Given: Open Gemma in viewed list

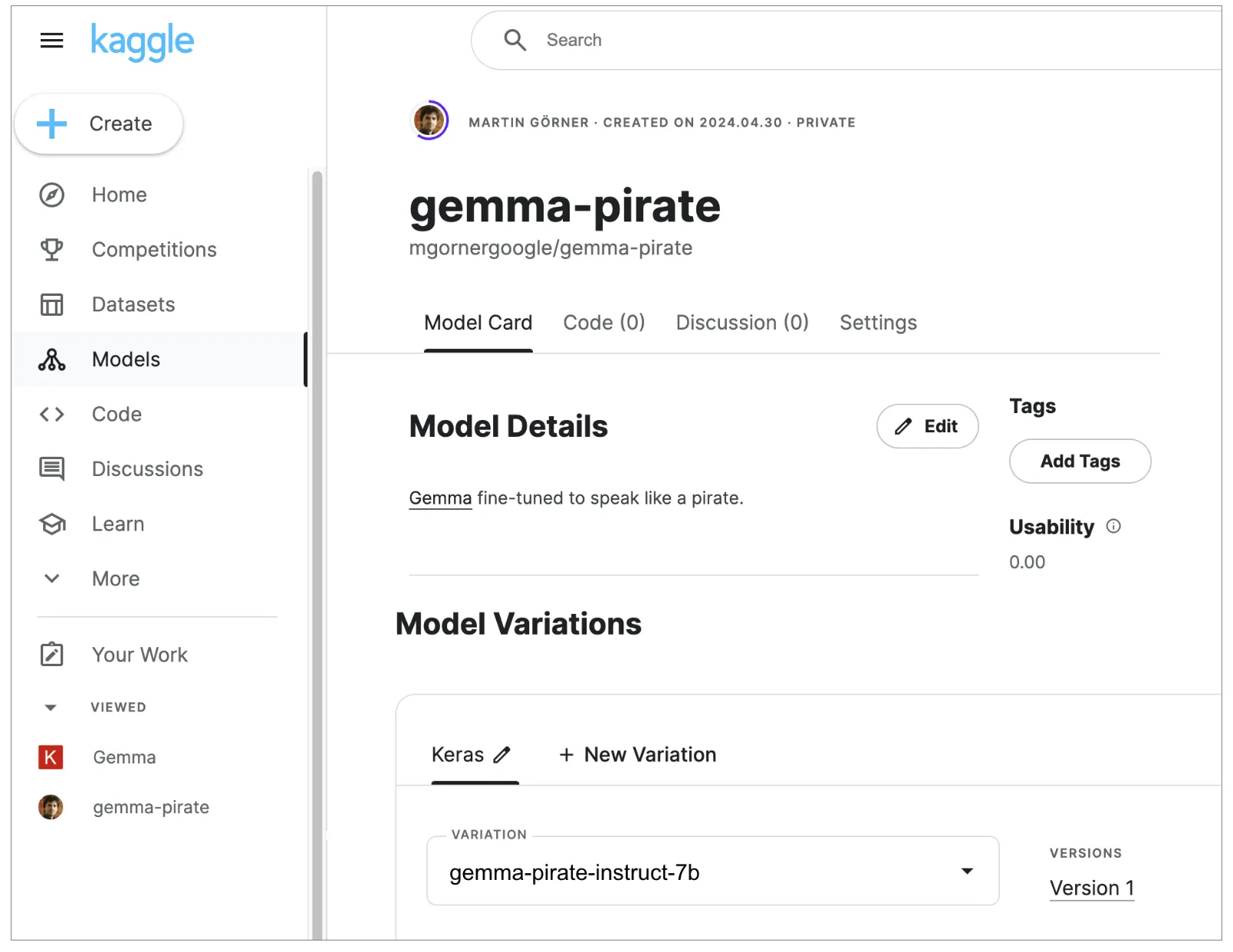Looking at the screenshot, I should coord(124,757).
